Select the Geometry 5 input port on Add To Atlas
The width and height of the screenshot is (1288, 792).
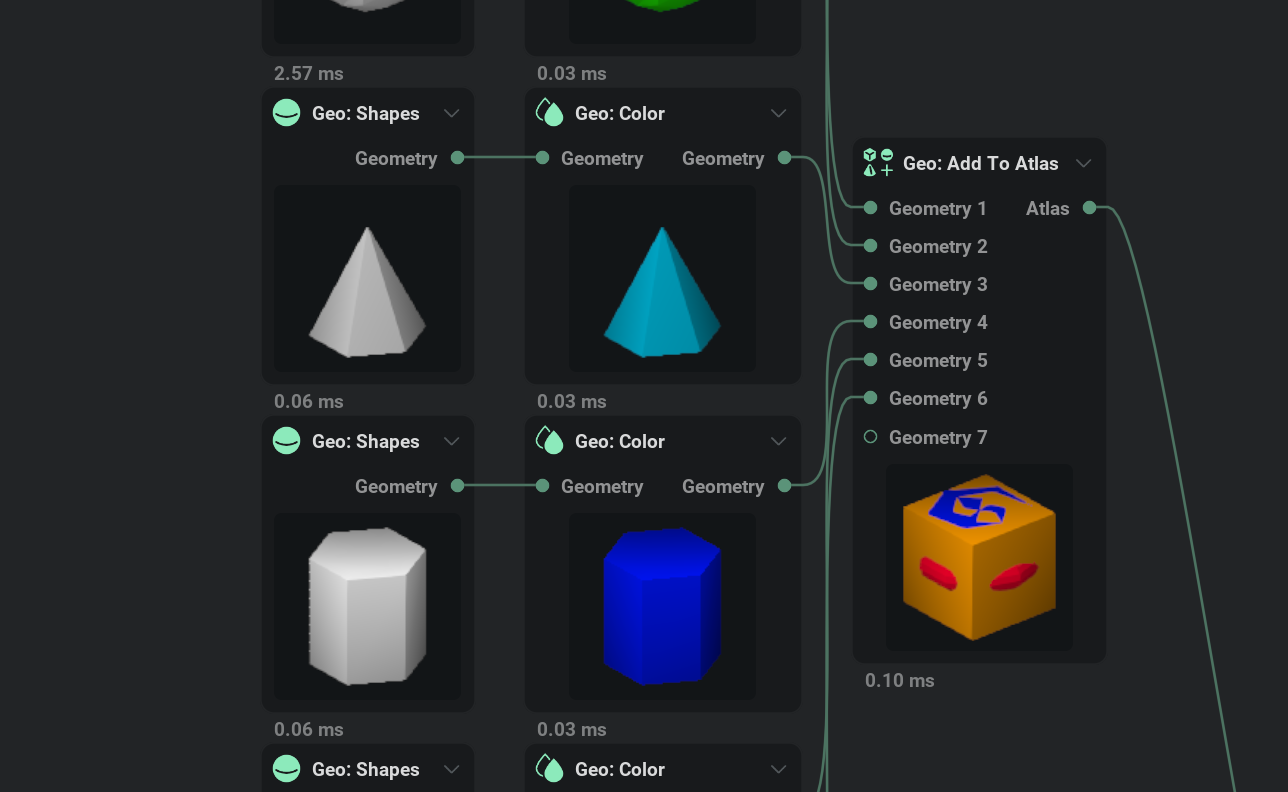click(870, 360)
